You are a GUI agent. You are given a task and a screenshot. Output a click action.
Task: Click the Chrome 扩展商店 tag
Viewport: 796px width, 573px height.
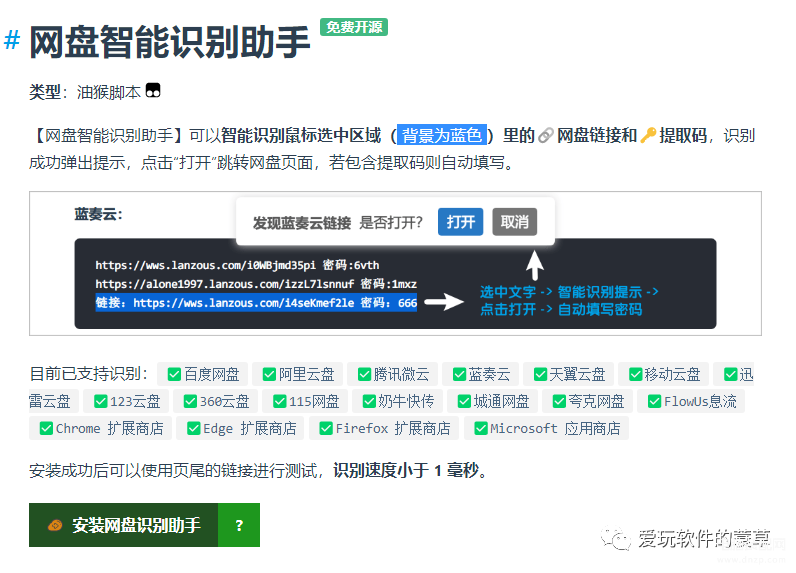[x=101, y=428]
